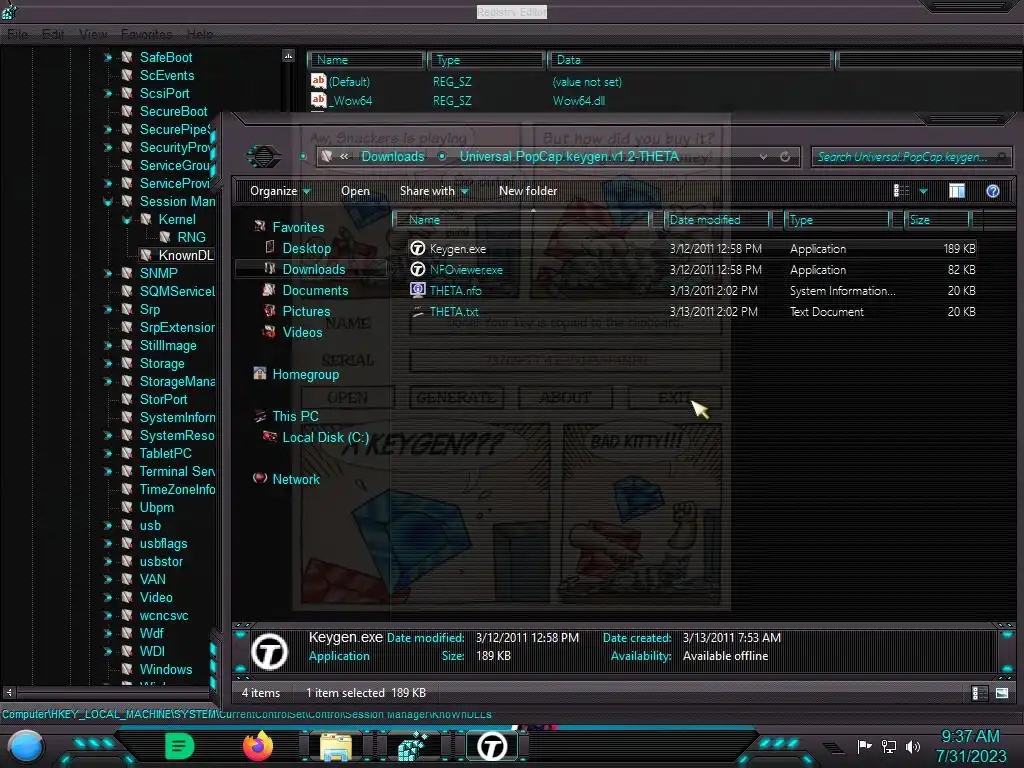This screenshot has height=768, width=1024.
Task: Select KnownDLLs registry key
Action: point(185,255)
